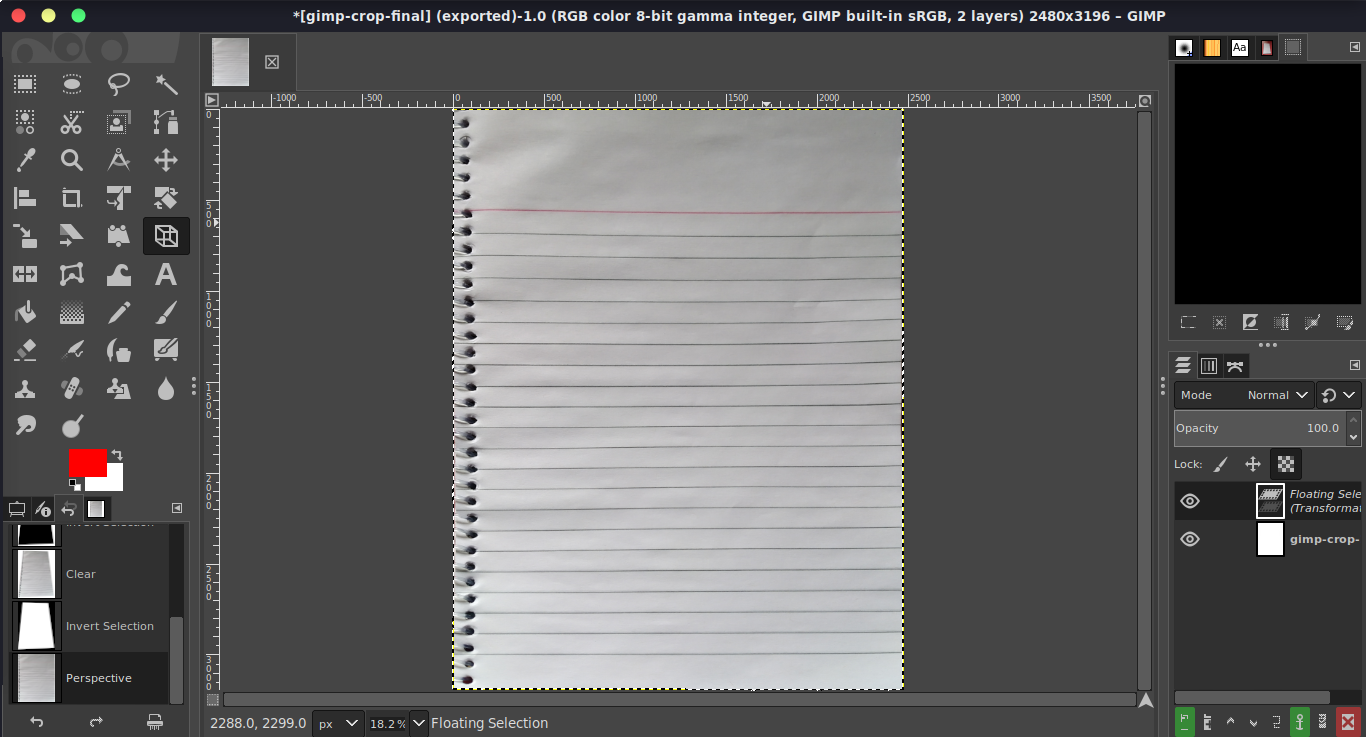1366x737 pixels.
Task: Toggle zoom image when window resizes
Action: tap(1145, 101)
